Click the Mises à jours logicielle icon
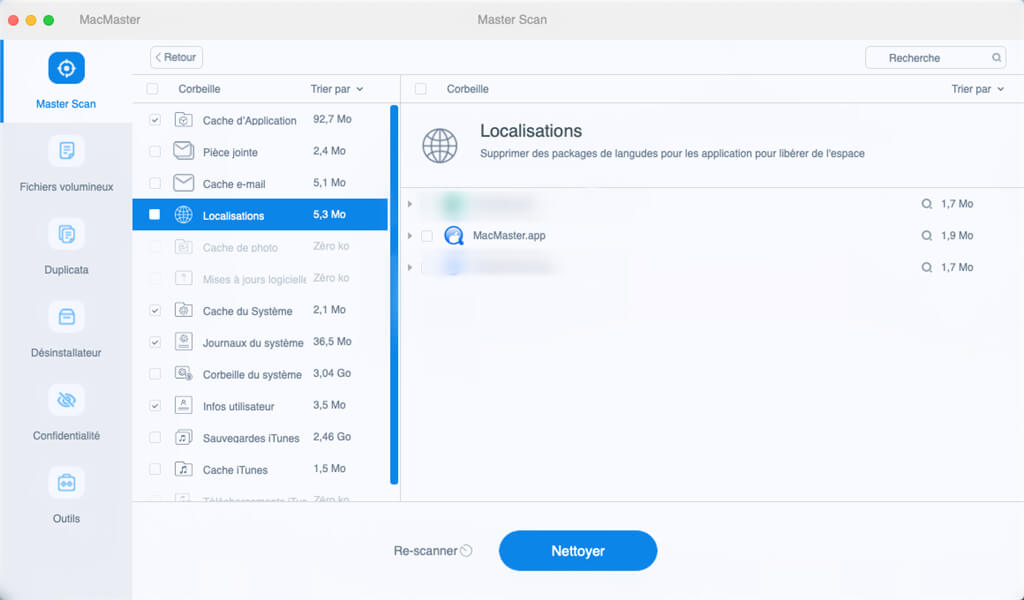The height and width of the screenshot is (600, 1024). pos(184,278)
